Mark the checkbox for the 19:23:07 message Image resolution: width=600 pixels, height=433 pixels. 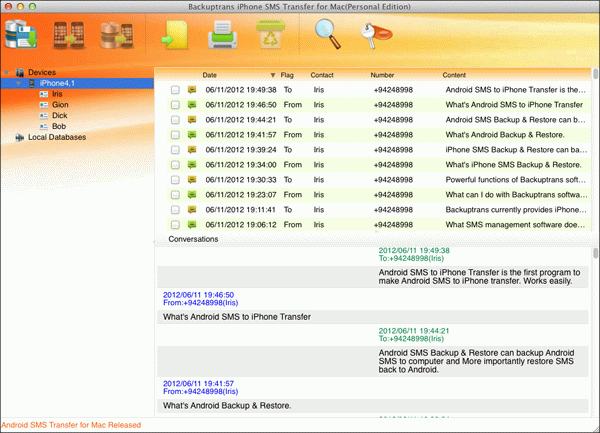coord(175,195)
